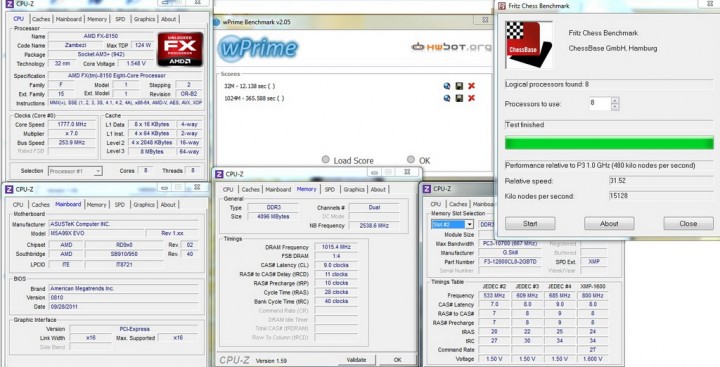Click the SPD Ext. XMP field

pyautogui.click(x=594, y=261)
